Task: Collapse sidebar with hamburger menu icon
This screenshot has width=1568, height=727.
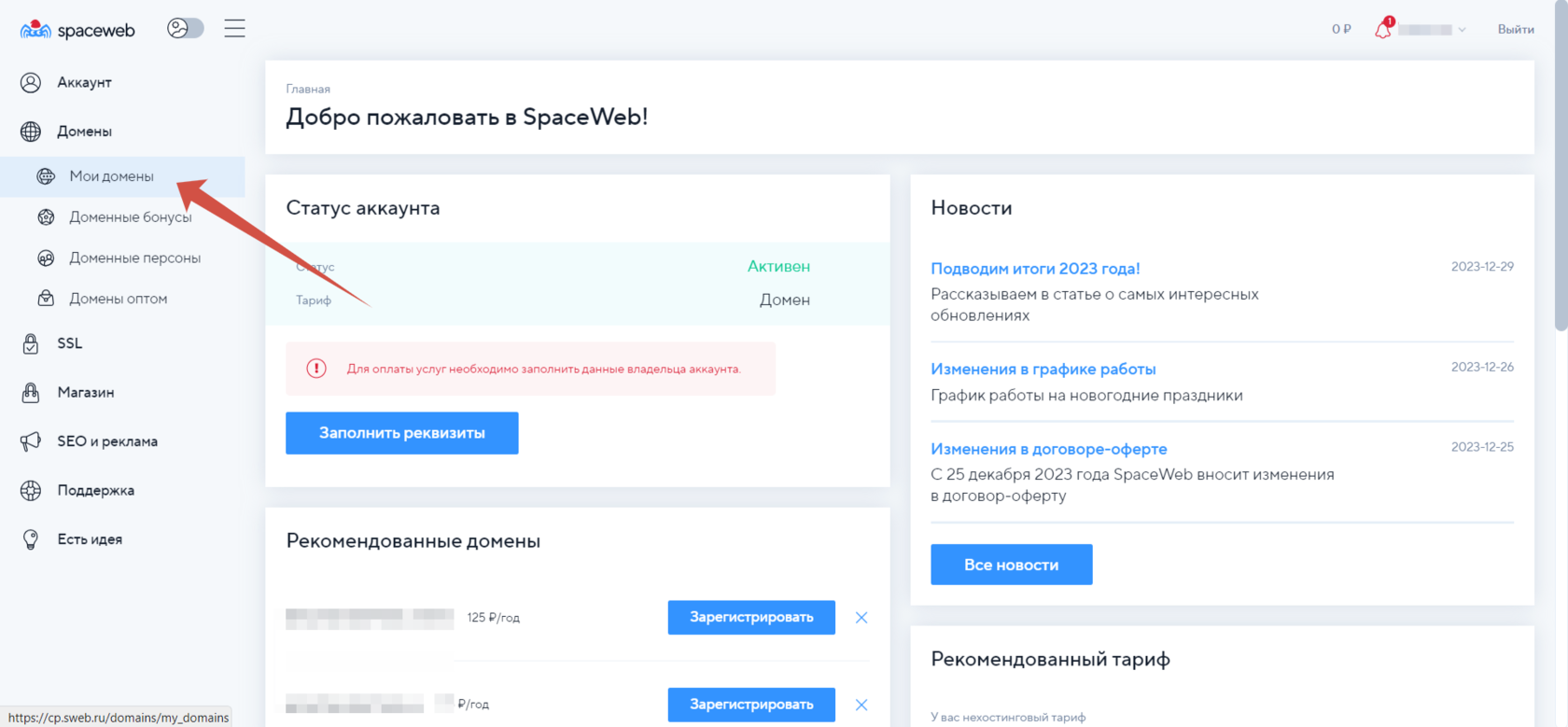Action: [234, 28]
